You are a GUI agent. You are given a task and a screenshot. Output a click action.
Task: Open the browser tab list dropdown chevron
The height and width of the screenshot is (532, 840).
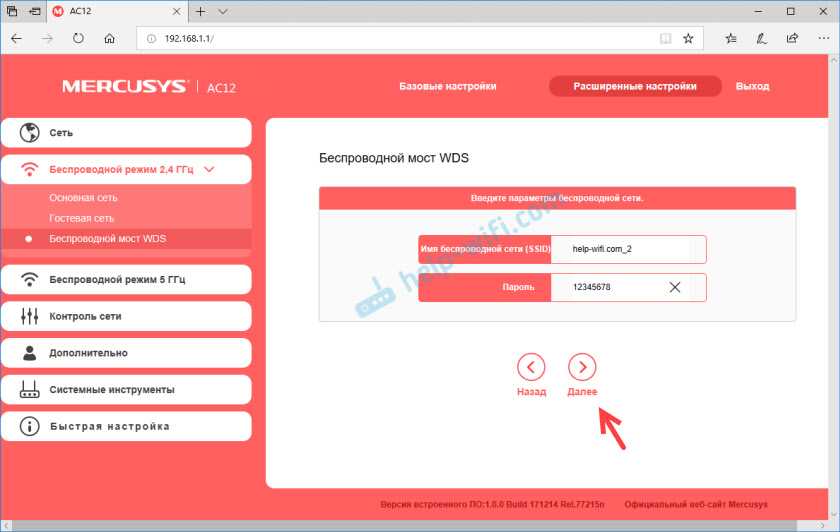click(x=222, y=11)
